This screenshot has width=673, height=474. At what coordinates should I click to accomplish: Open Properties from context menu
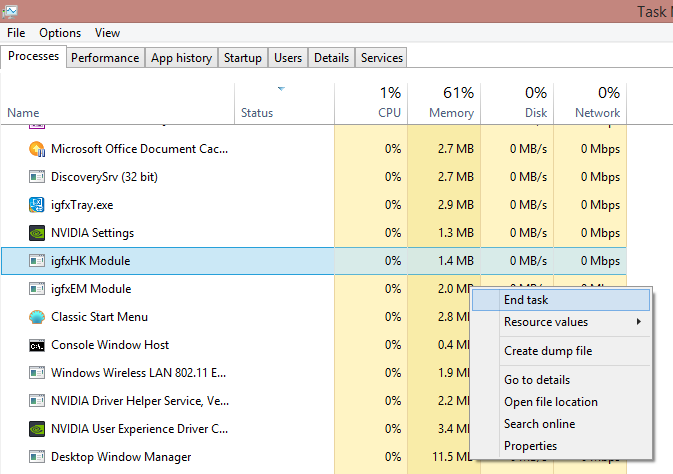[561, 446]
